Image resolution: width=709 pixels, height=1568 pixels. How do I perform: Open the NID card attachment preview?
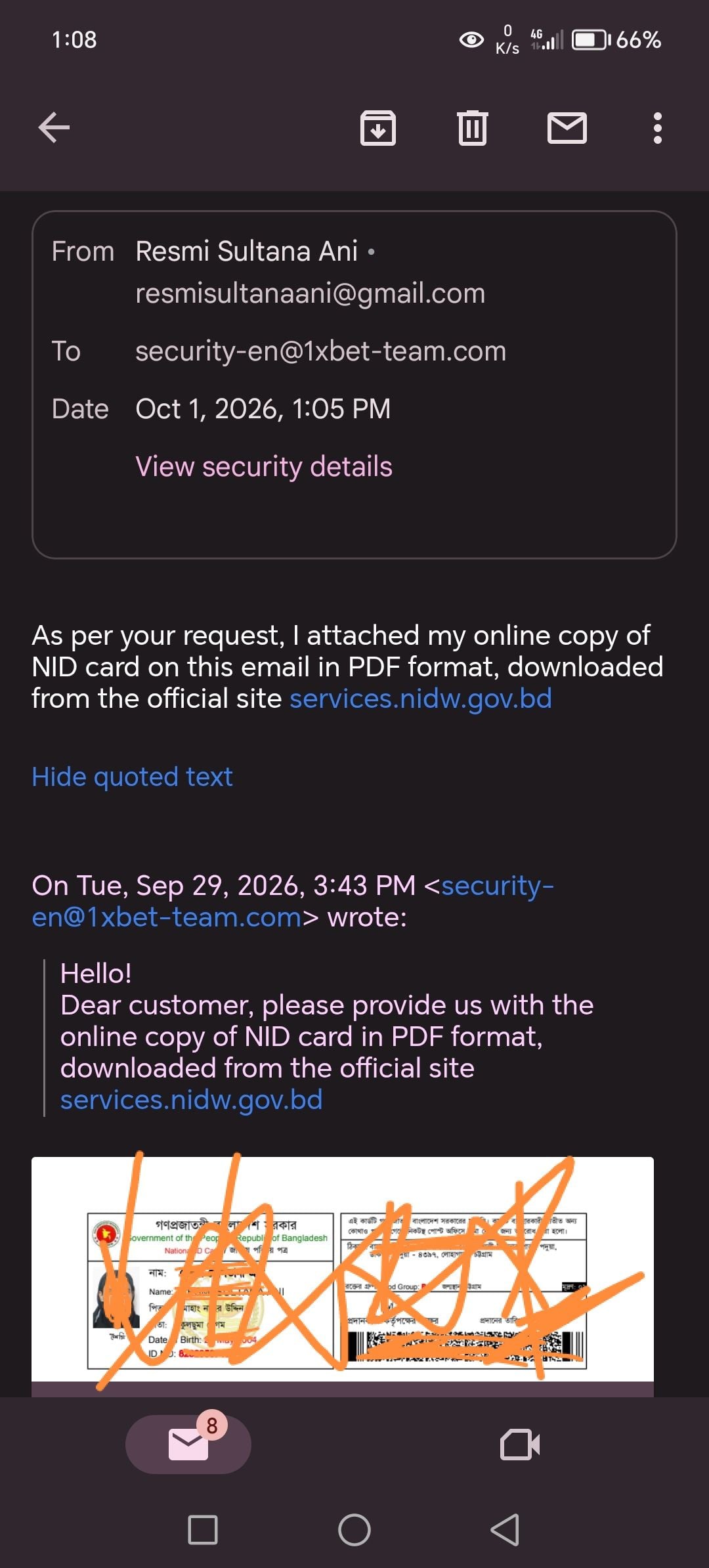click(343, 1276)
